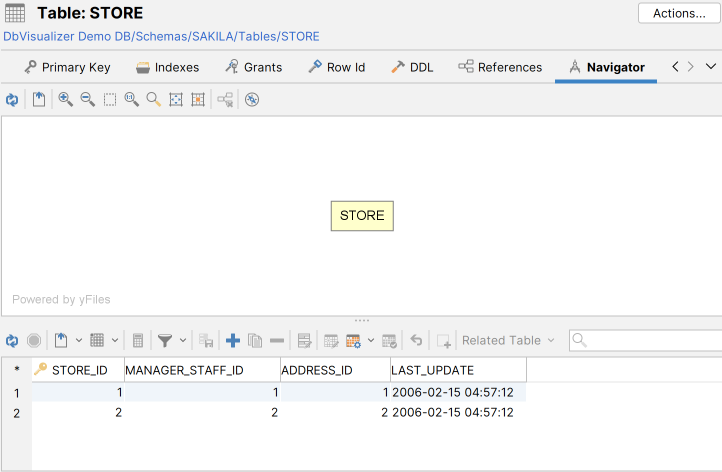Select row number 1 header
Viewport: 722px width, 472px height.
tap(17, 393)
